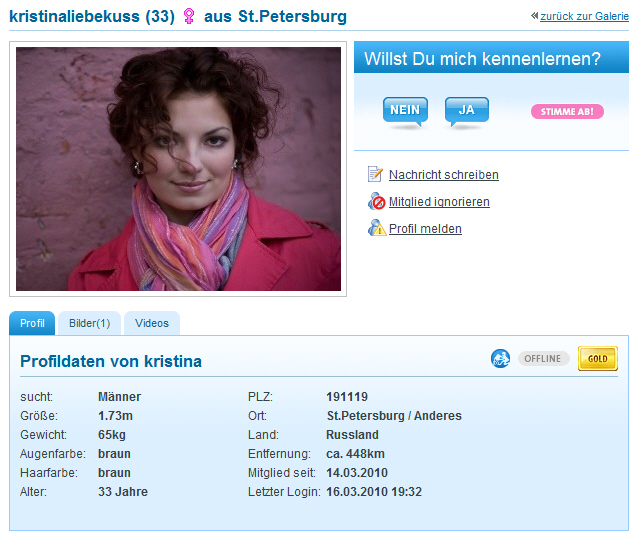638x537 pixels.
Task: Vote NEIN in the speech bubble
Action: (x=405, y=110)
